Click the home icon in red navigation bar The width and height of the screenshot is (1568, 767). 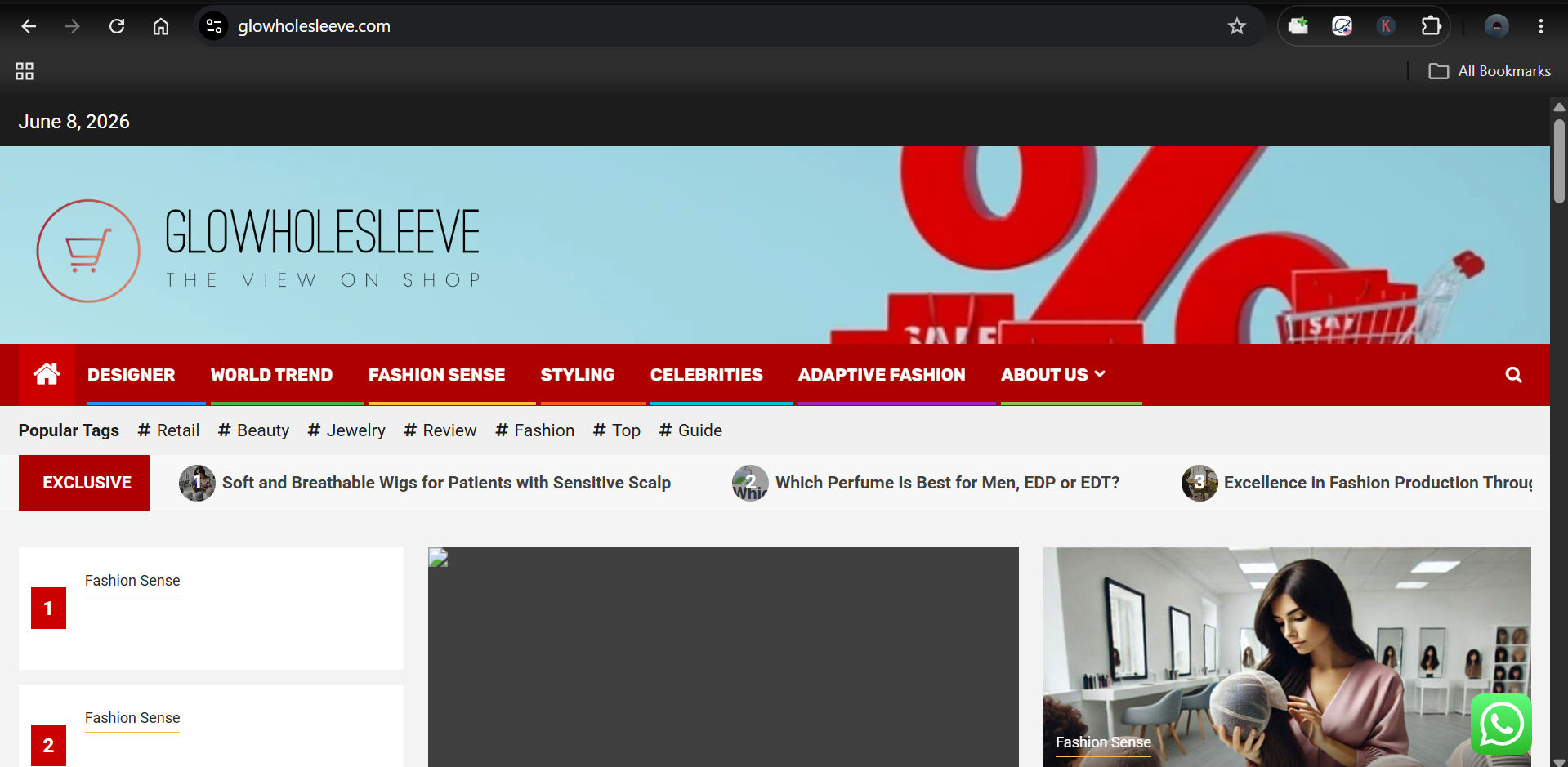[x=47, y=374]
